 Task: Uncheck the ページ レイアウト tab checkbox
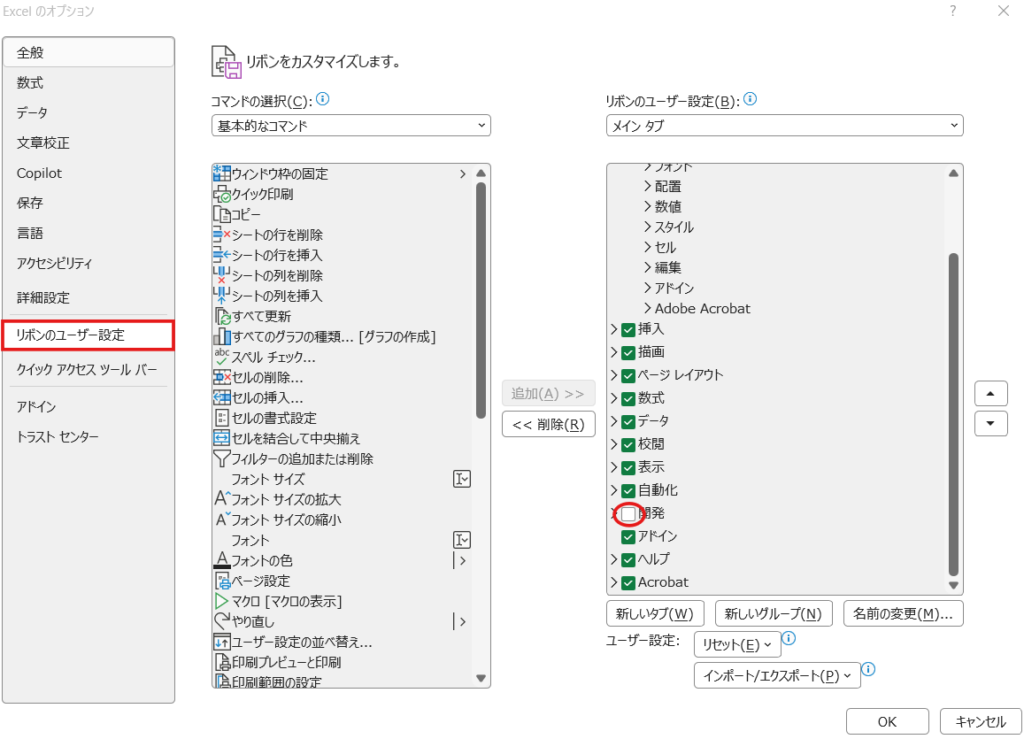click(x=628, y=375)
